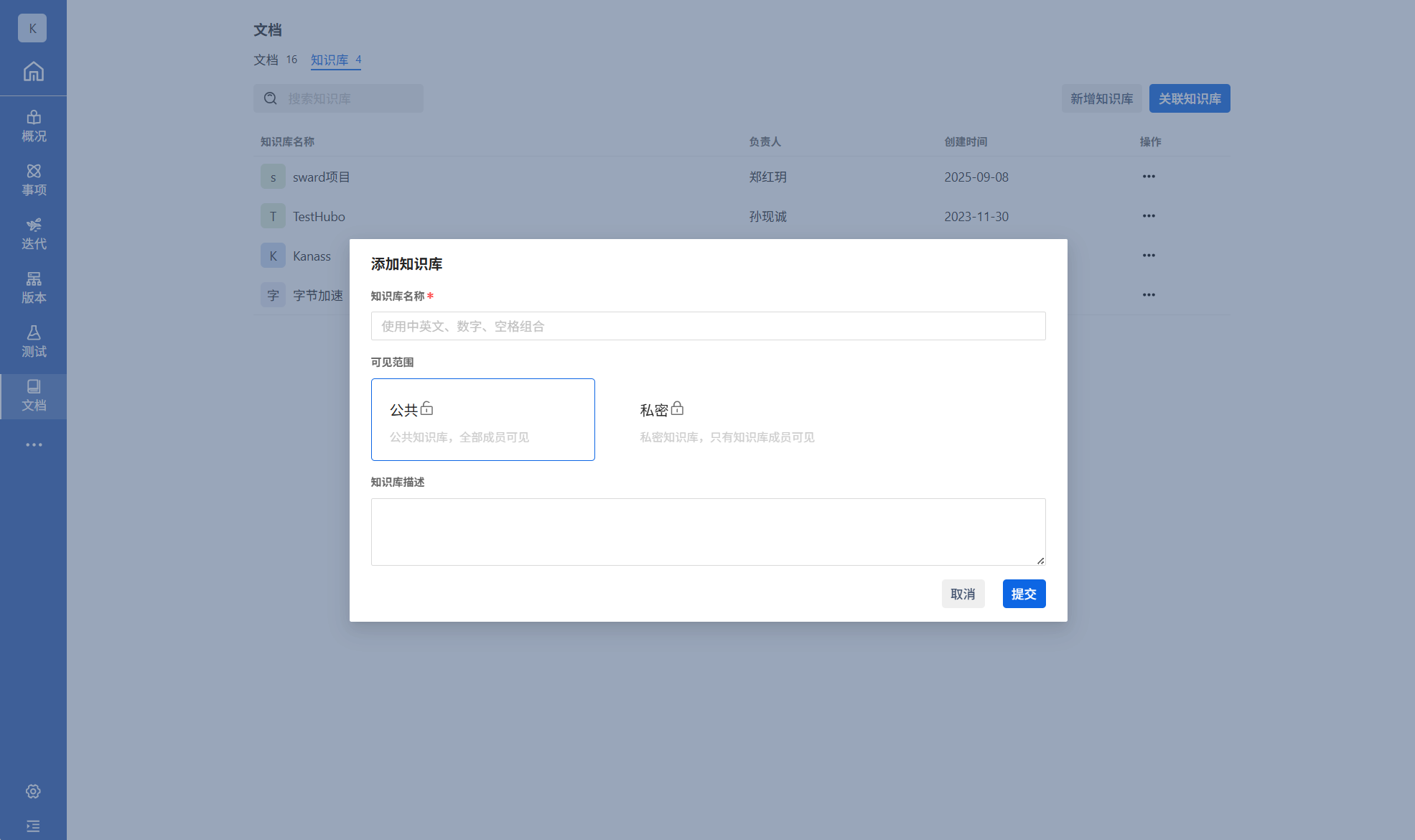The width and height of the screenshot is (1415, 840).
Task: Open more actions for TestHubo row
Action: click(x=1149, y=216)
